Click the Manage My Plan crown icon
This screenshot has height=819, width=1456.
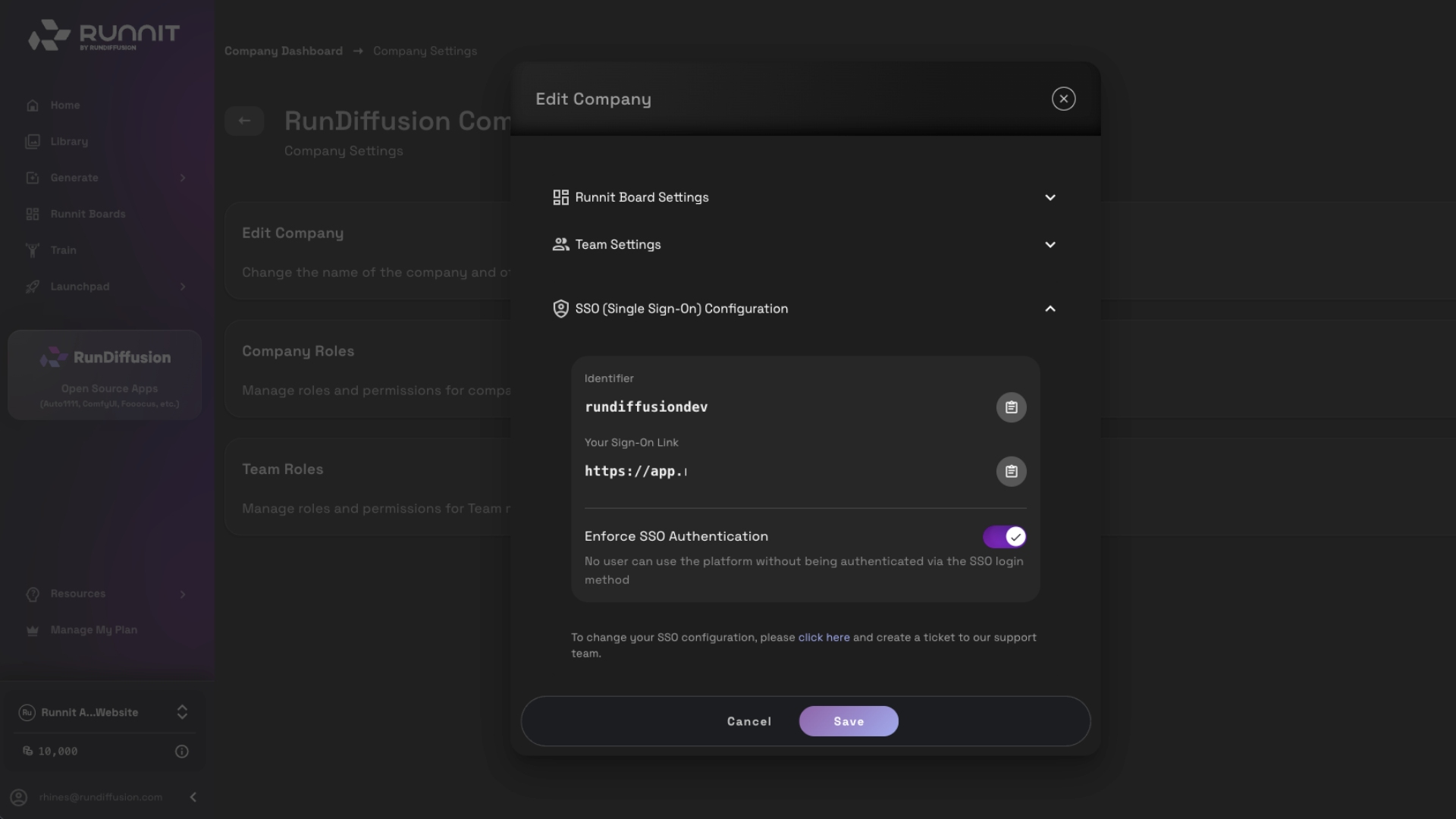33,631
